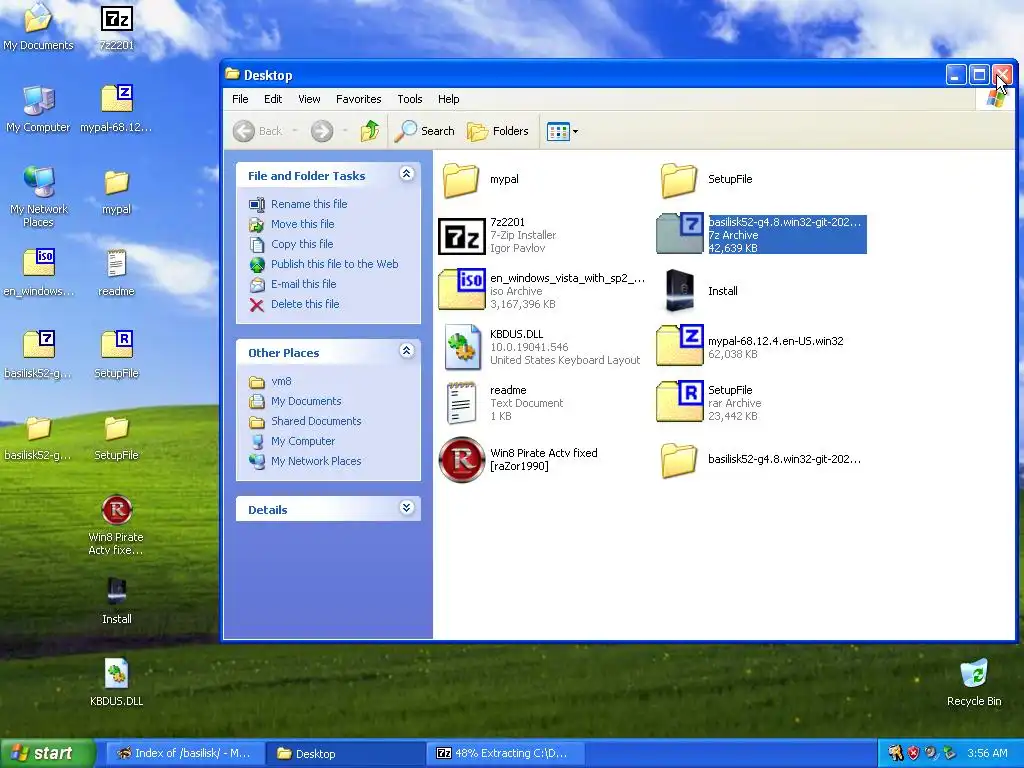Select the highlighted basilisk52 7z Archive file
This screenshot has height=768, width=1024.
coord(761,234)
